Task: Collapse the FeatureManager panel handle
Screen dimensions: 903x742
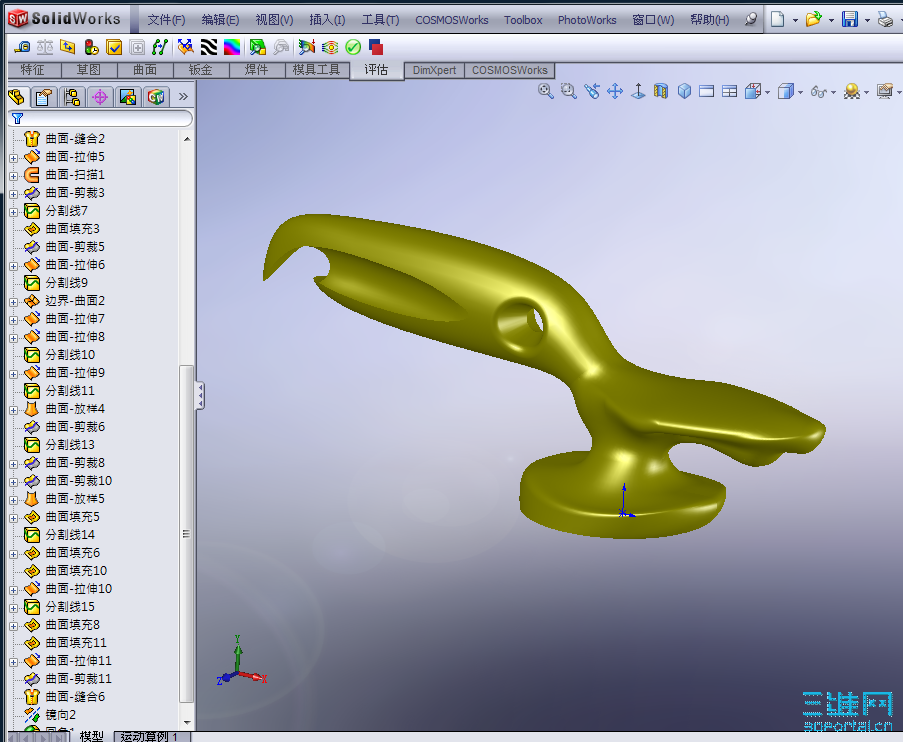Action: 200,396
